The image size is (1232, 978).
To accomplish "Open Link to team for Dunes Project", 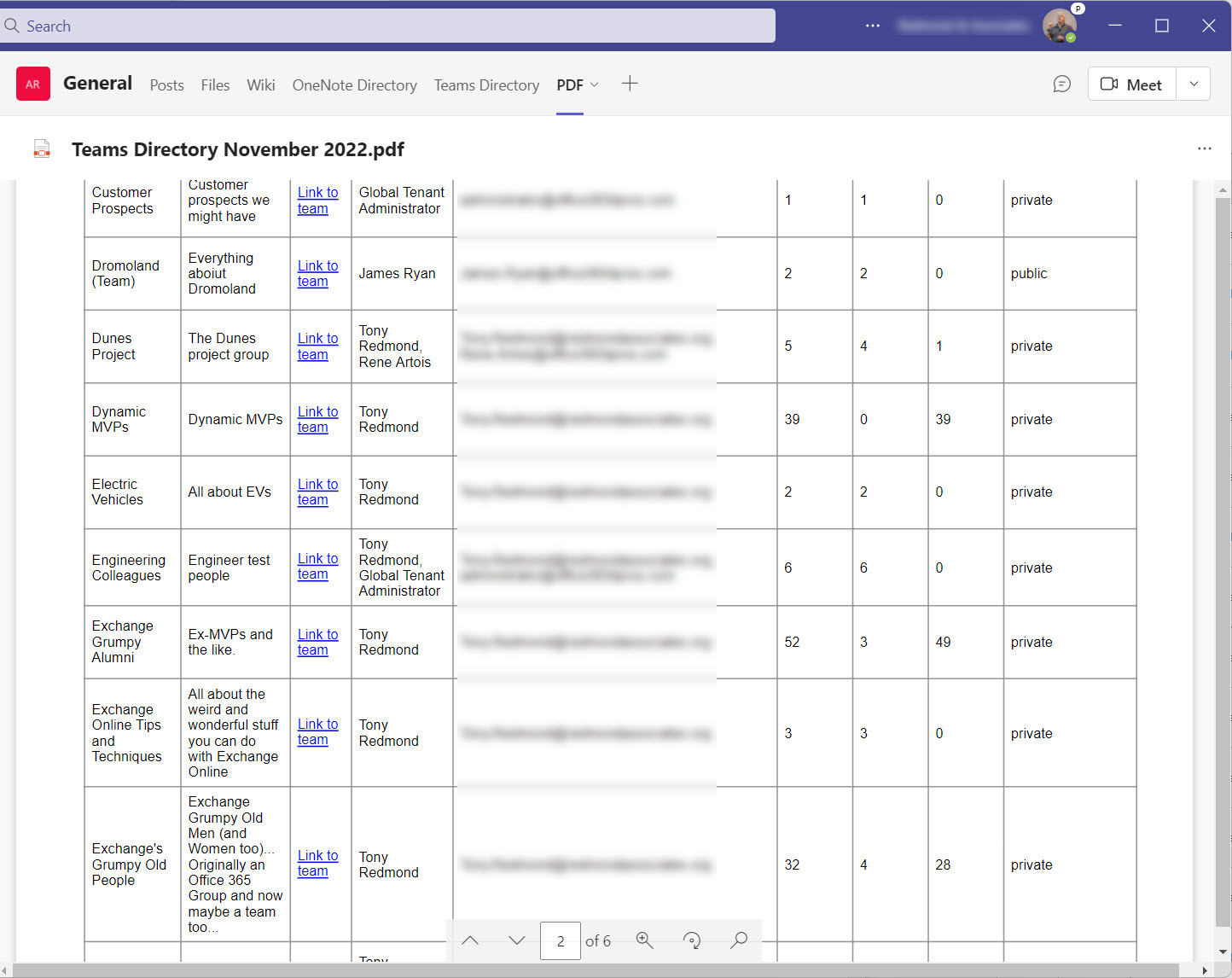I will 317,346.
